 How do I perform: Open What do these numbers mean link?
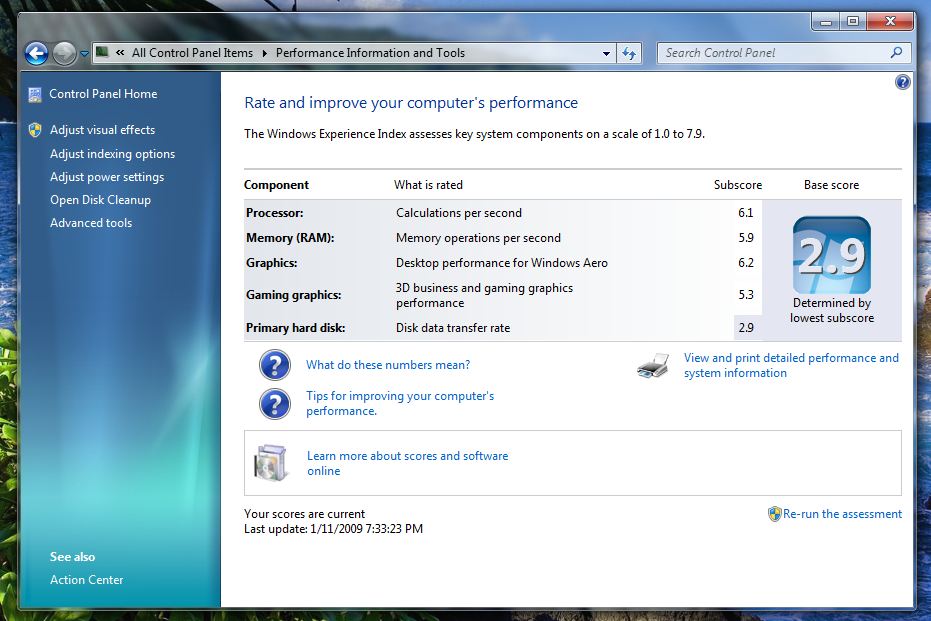(388, 365)
